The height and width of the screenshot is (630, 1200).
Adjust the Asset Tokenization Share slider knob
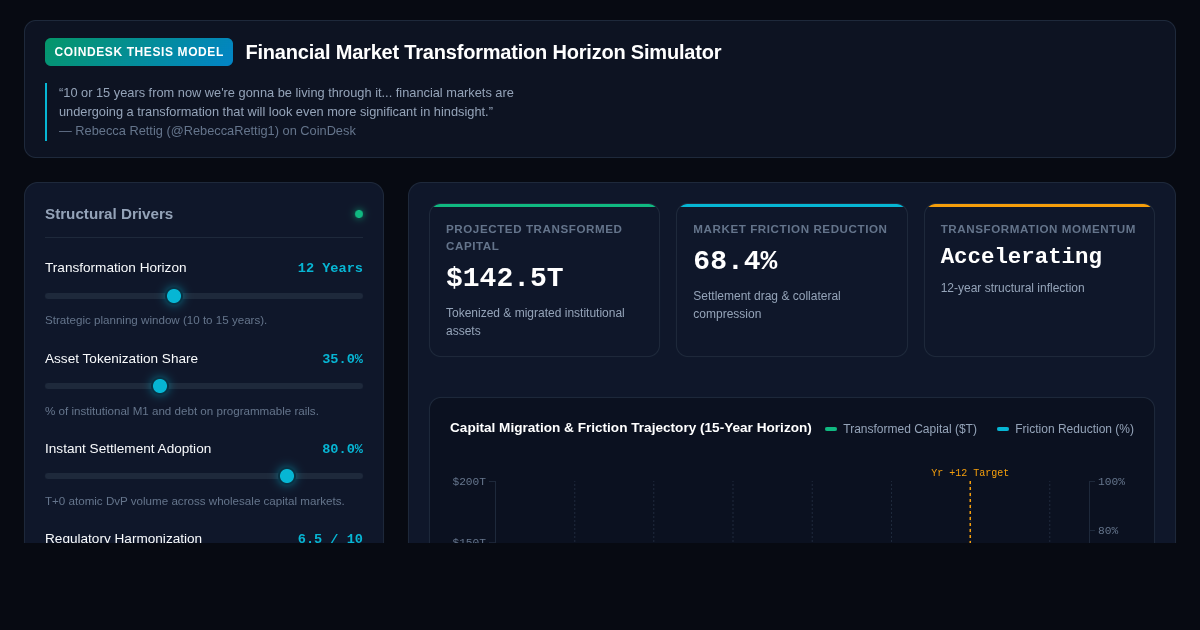[x=160, y=386]
